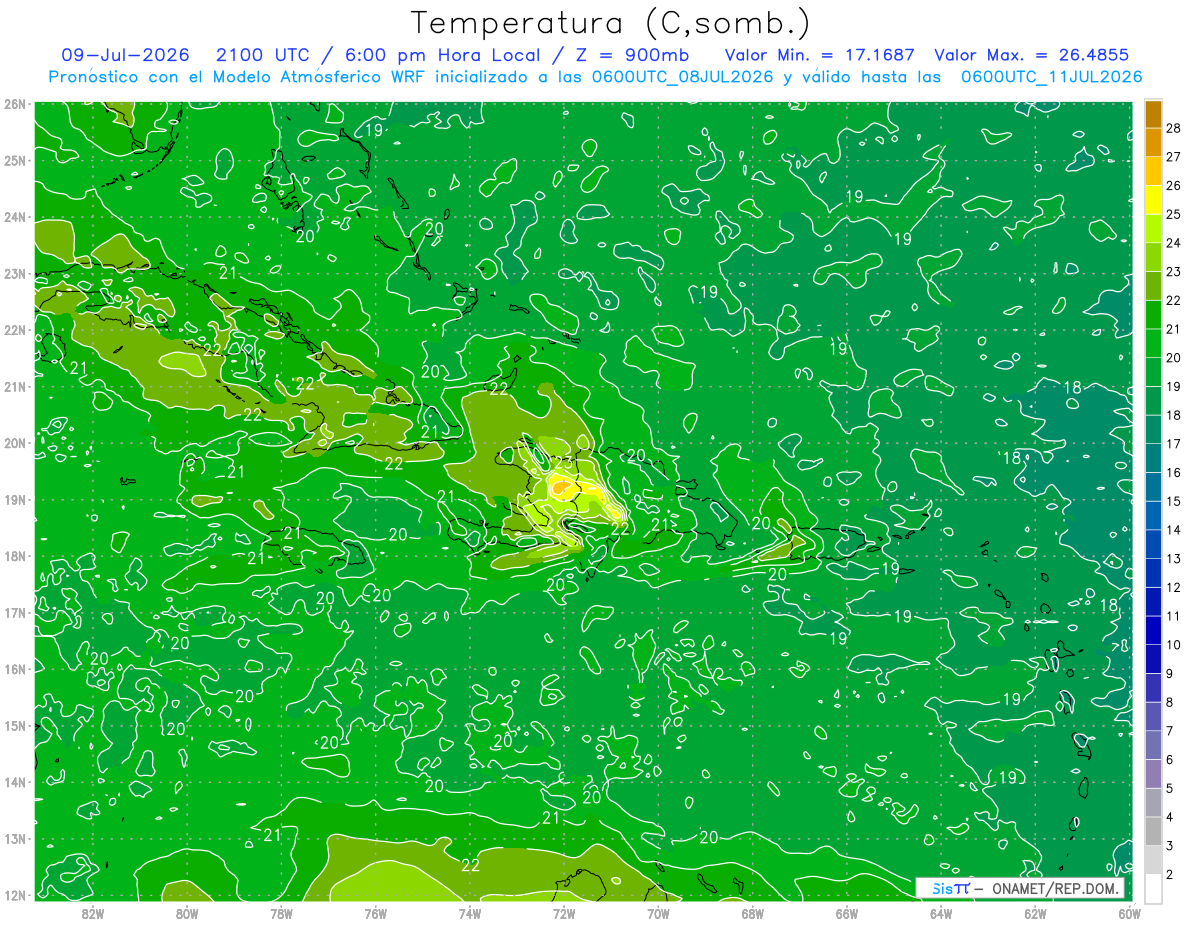Click the latitude axis label "17N"
Viewport: 1200px width, 927px height.
pyautogui.click(x=14, y=612)
